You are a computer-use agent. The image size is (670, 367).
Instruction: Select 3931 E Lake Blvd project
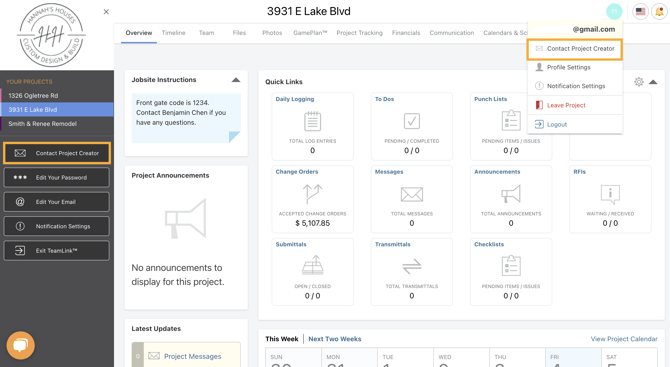[57, 110]
